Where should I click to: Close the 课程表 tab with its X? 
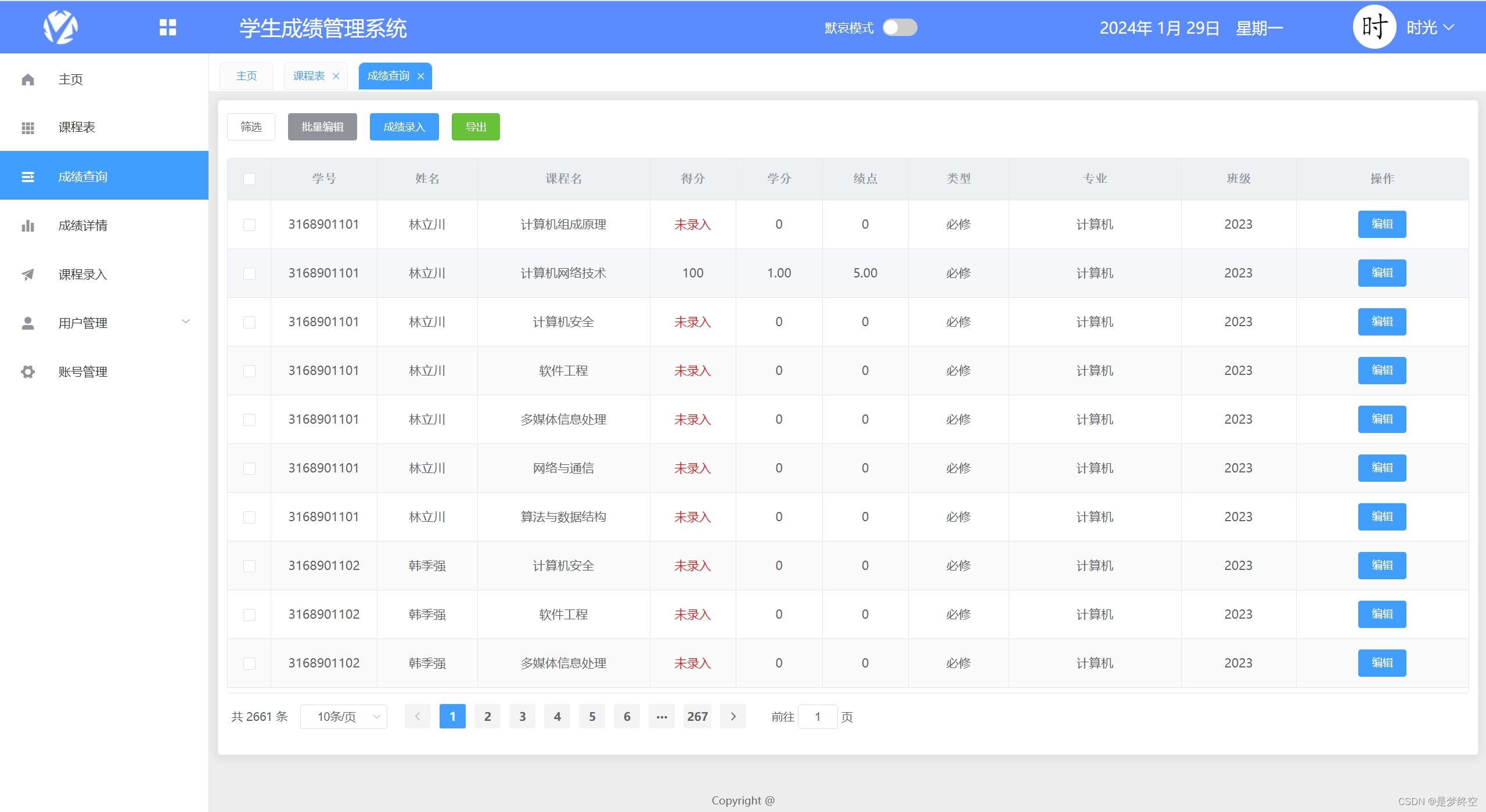click(x=336, y=76)
